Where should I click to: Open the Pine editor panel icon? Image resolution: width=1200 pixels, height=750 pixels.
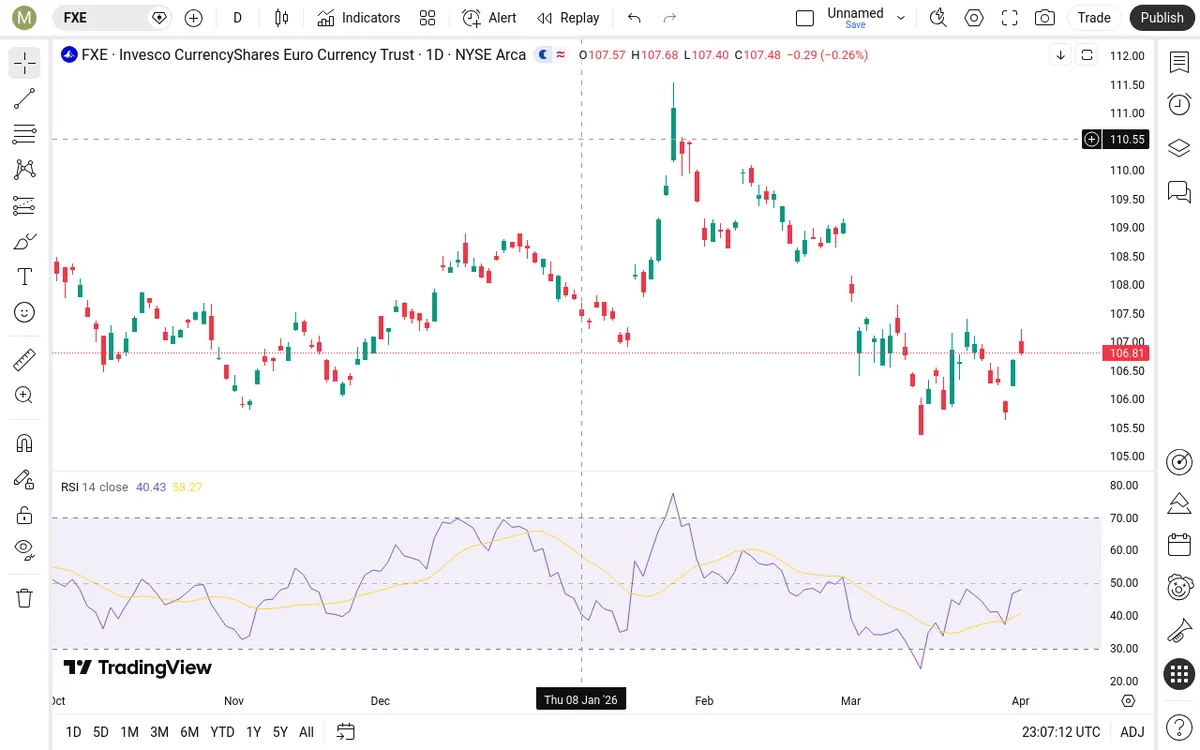point(1180,502)
